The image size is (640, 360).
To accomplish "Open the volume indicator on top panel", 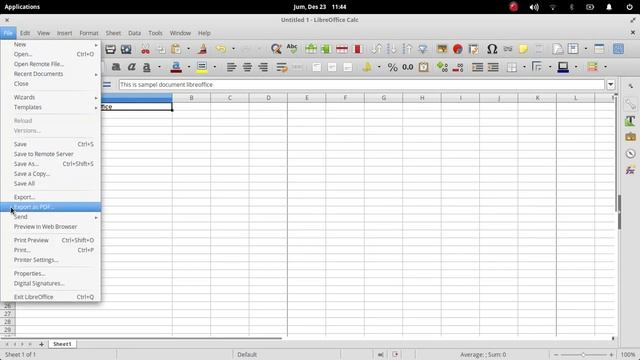I will (534, 7).
